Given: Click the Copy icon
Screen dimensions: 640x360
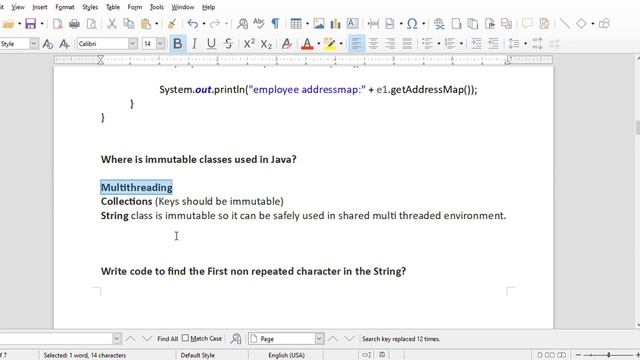Looking at the screenshot, I should [x=129, y=24].
